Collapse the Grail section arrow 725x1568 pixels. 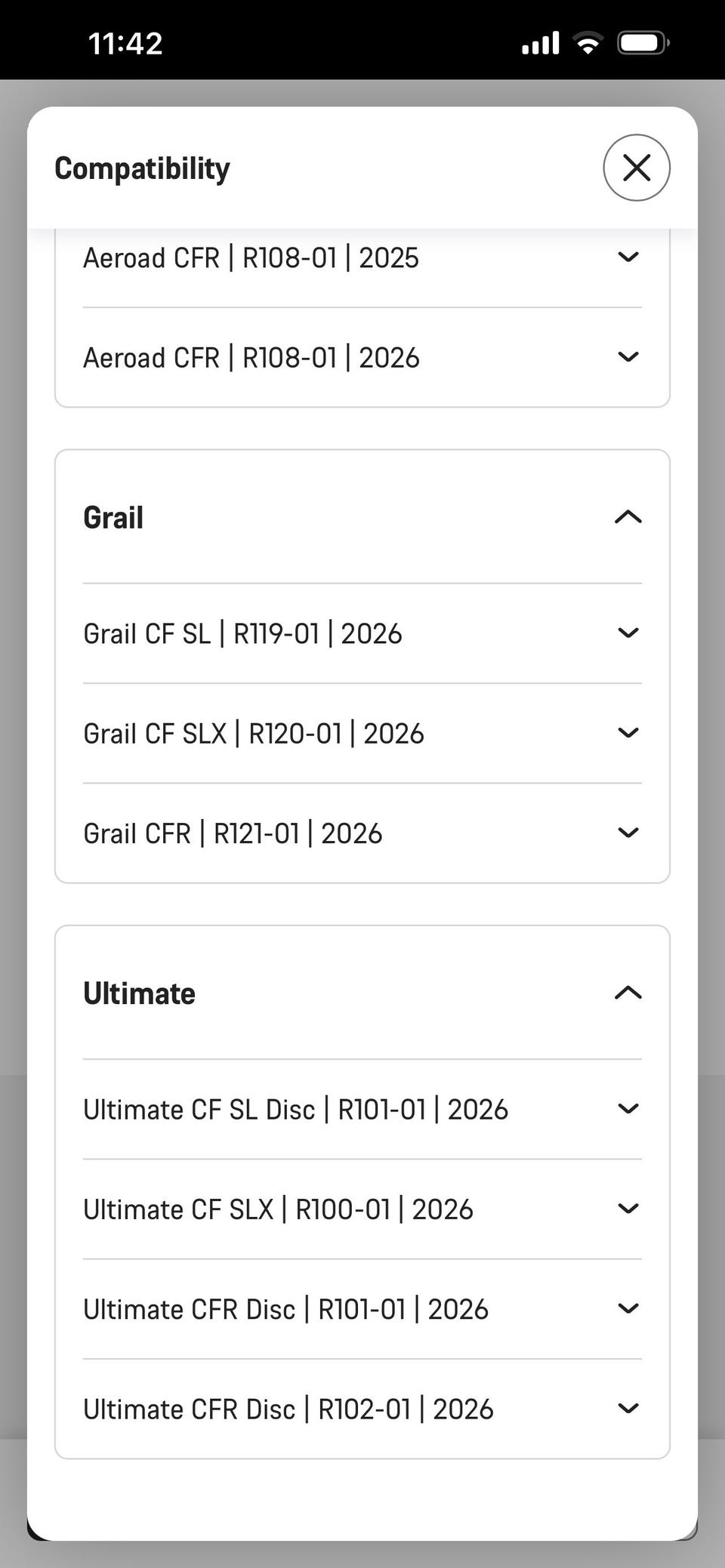point(628,518)
